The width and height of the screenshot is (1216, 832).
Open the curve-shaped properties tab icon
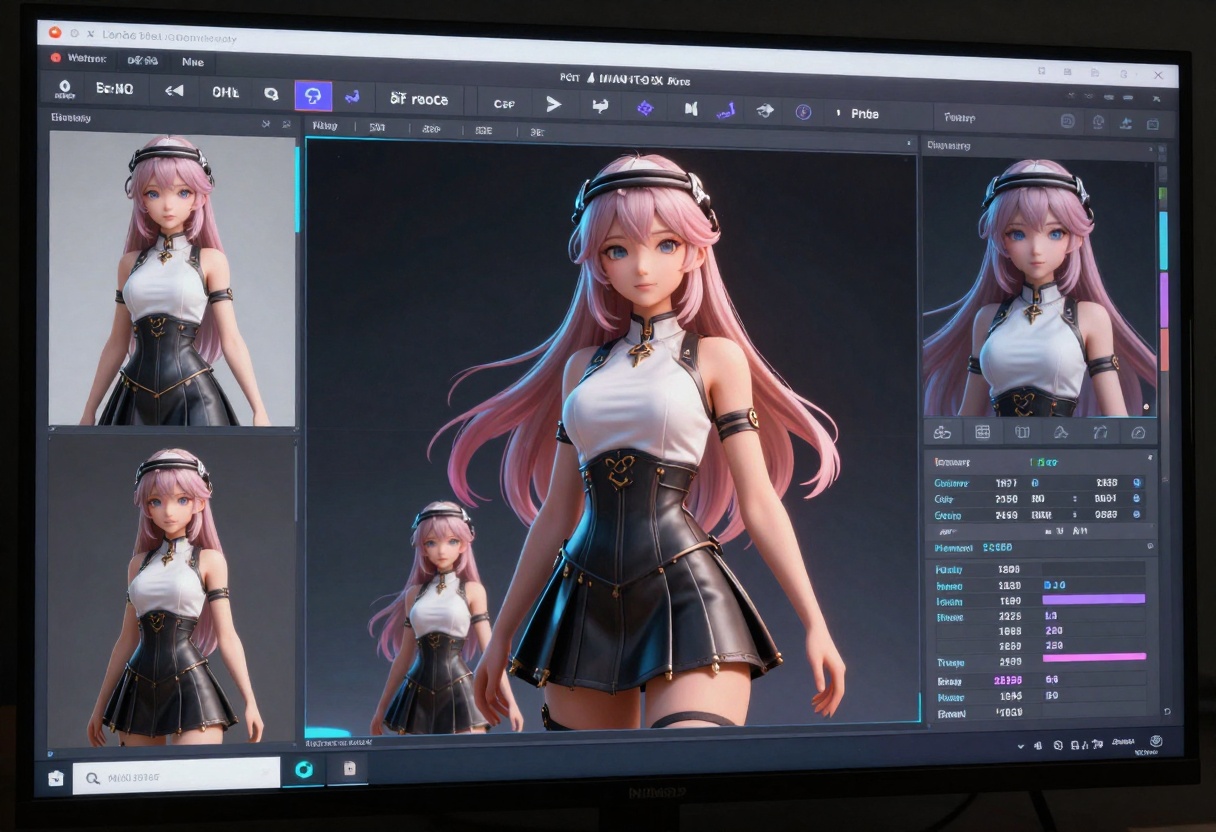pyautogui.click(x=1099, y=432)
